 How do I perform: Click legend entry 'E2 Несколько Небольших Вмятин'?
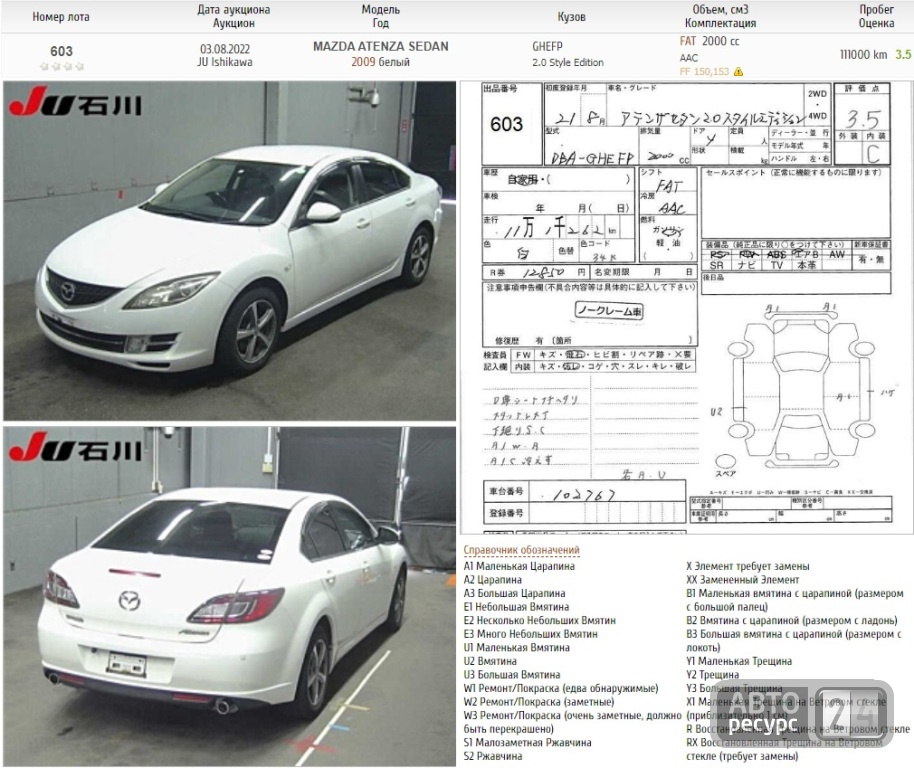tap(539, 621)
